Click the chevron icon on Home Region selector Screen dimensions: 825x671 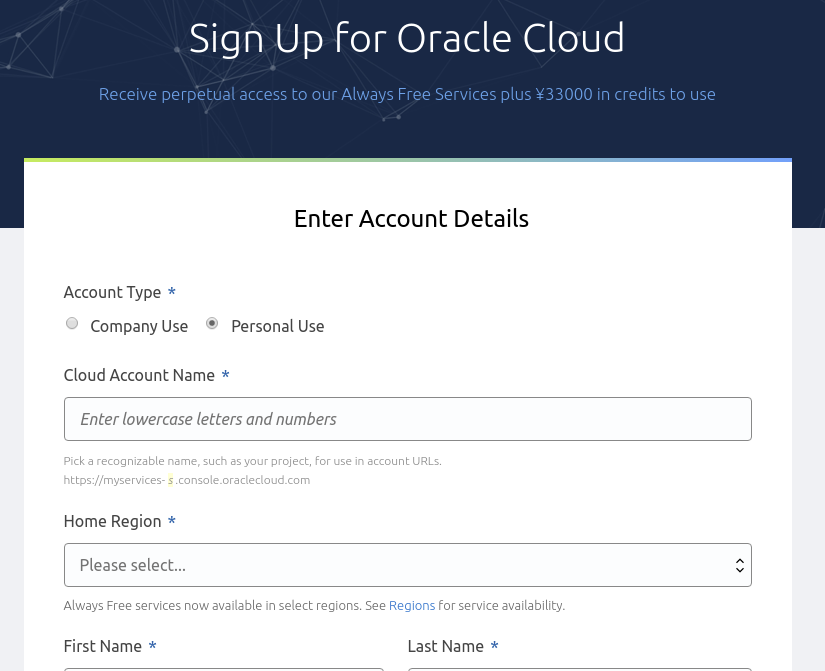coord(740,565)
